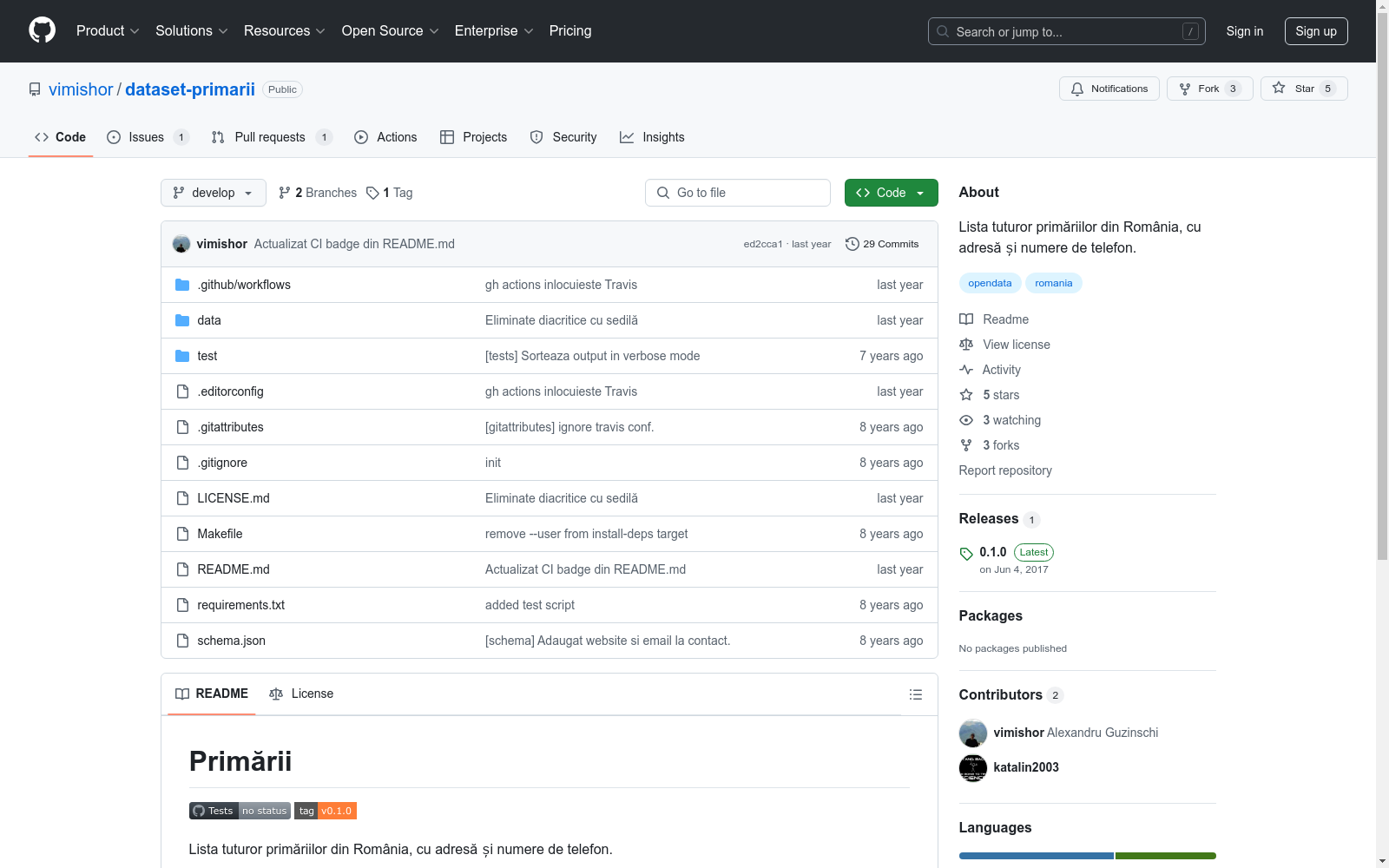Open the develop branch selector
The height and width of the screenshot is (868, 1389).
(x=214, y=193)
